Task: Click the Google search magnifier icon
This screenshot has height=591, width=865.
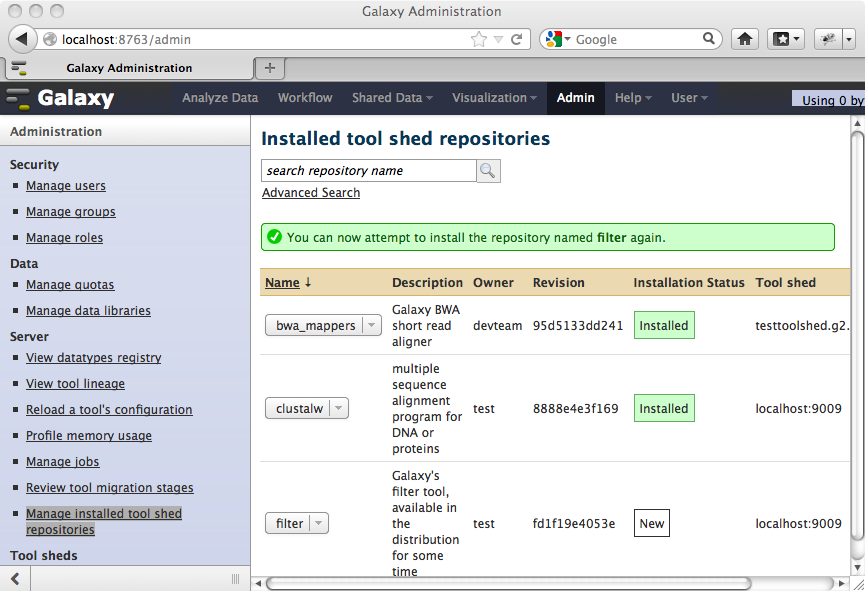Action: coord(709,39)
